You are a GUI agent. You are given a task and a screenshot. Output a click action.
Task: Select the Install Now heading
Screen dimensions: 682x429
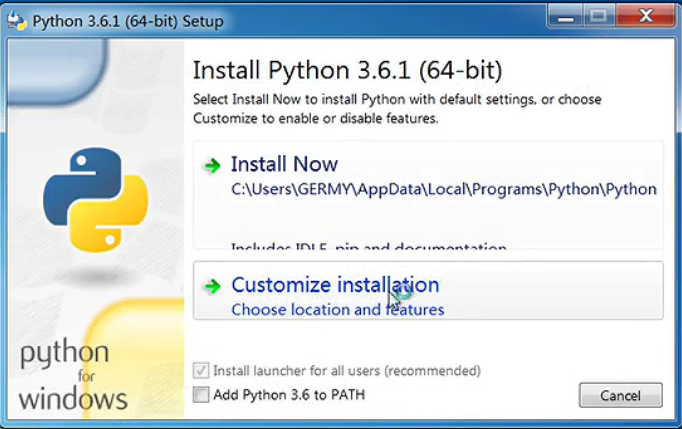coord(284,164)
